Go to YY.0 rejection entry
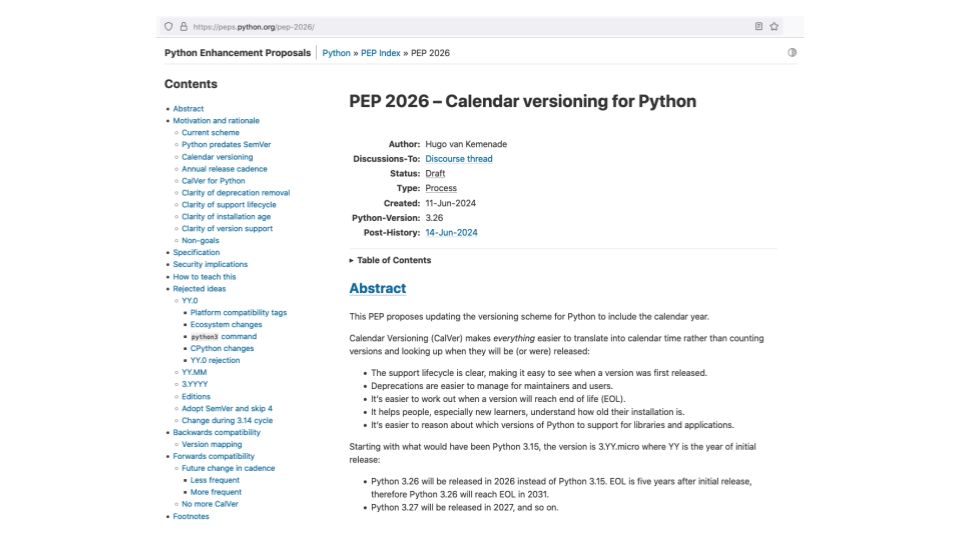960x540 pixels. (215, 361)
